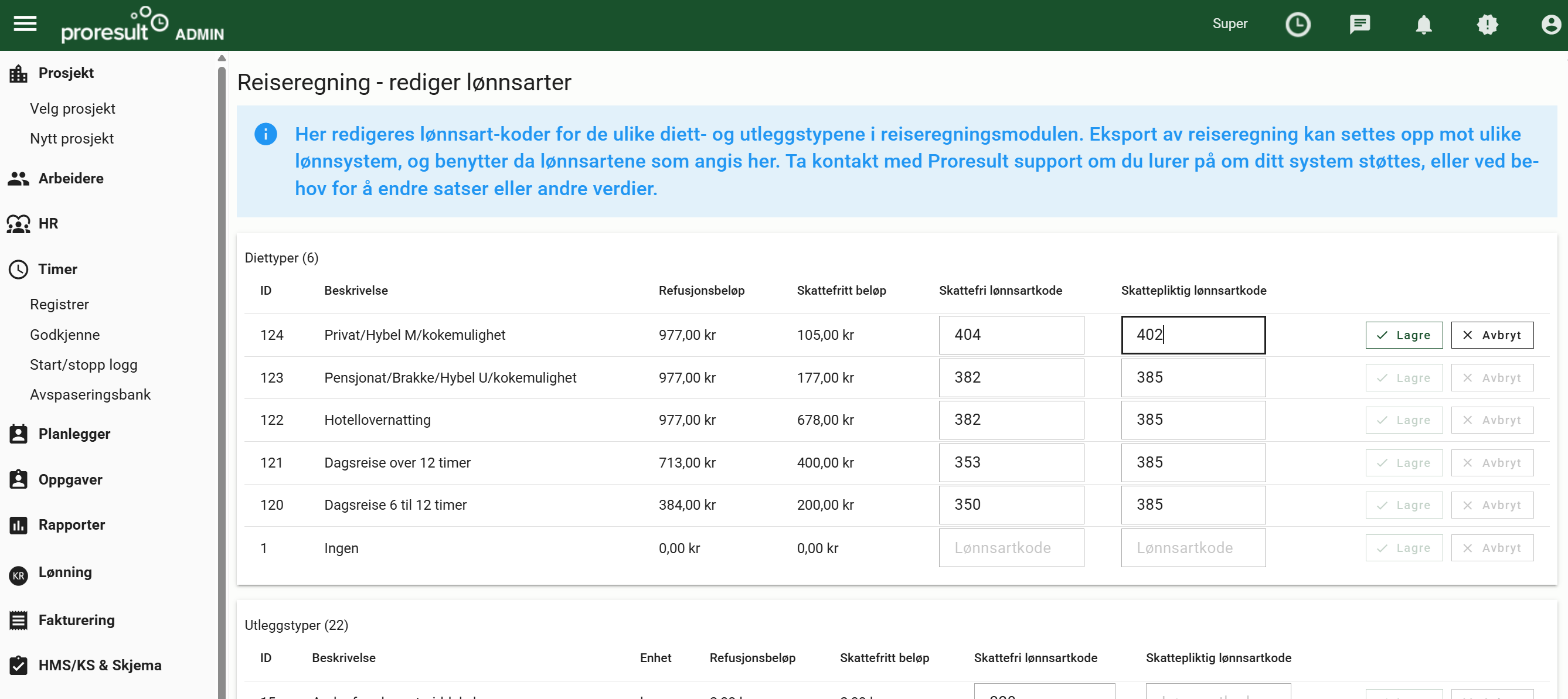Screen dimensions: 1568x699
Task: Click the Skattepliktig field for Hotellovernatting
Action: (1193, 420)
